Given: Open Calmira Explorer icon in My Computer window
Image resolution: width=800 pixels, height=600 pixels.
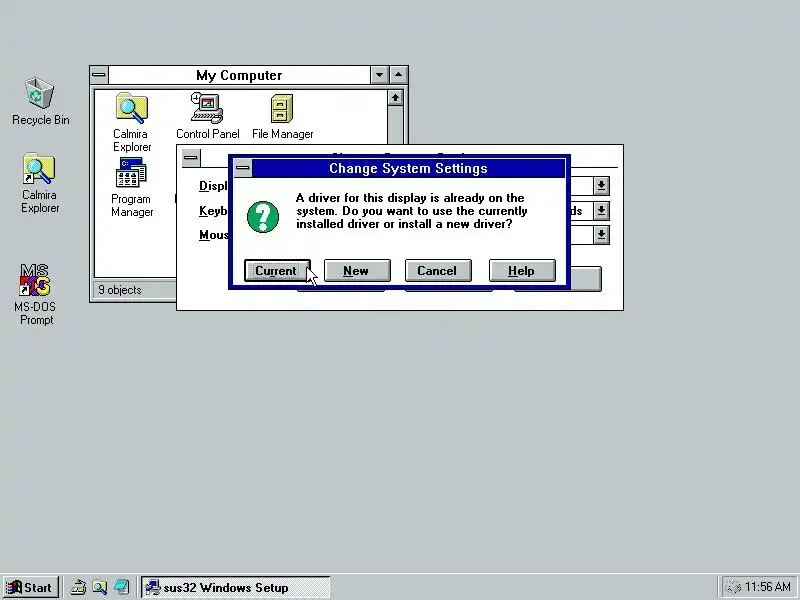Looking at the screenshot, I should [x=132, y=122].
